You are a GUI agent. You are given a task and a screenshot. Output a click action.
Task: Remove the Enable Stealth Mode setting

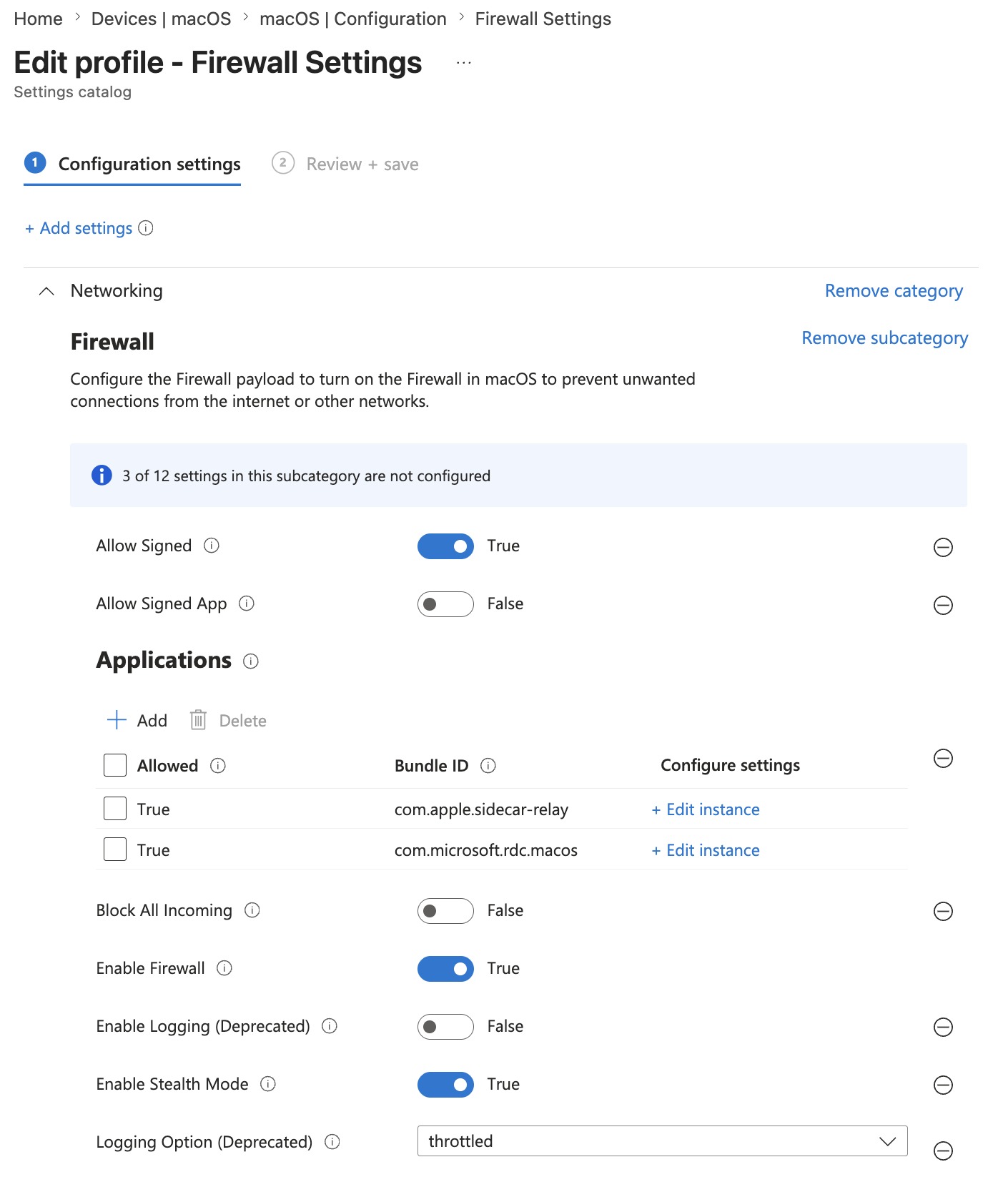click(x=943, y=1085)
